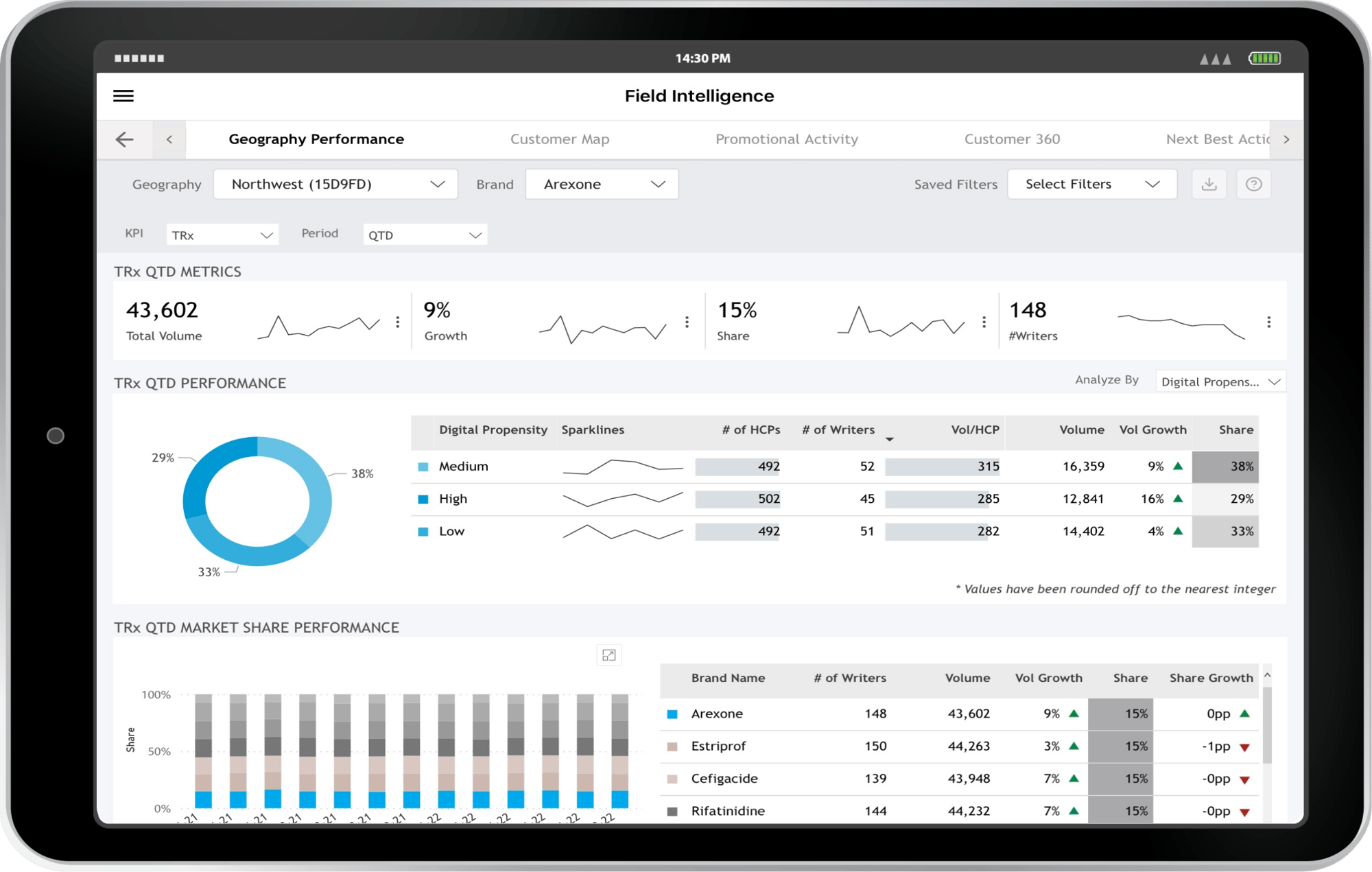The height and width of the screenshot is (872, 1372).
Task: Open Analyze By Digital Propensity dropdown
Action: click(x=1220, y=381)
